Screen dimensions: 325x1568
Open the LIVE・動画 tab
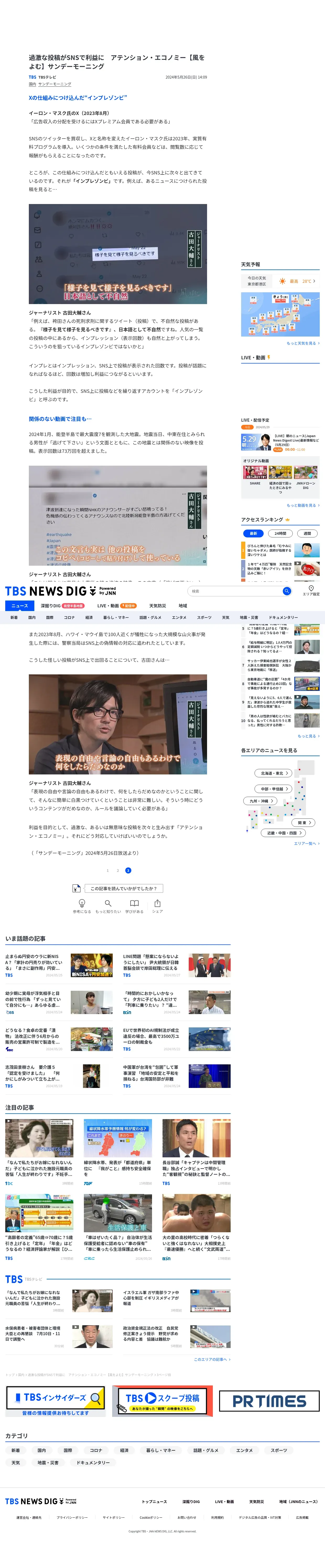pos(116,606)
